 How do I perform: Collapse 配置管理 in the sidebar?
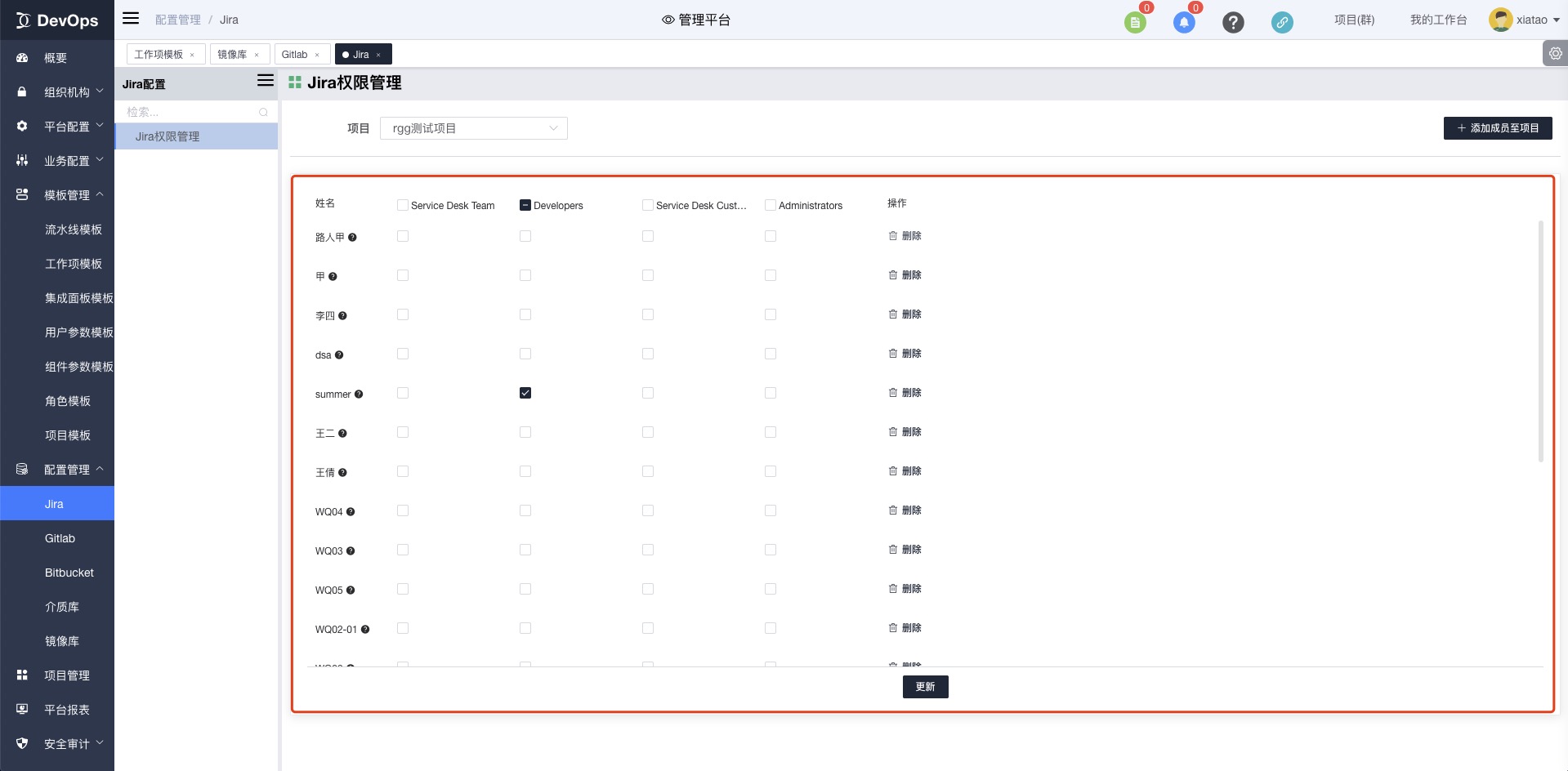pos(57,469)
